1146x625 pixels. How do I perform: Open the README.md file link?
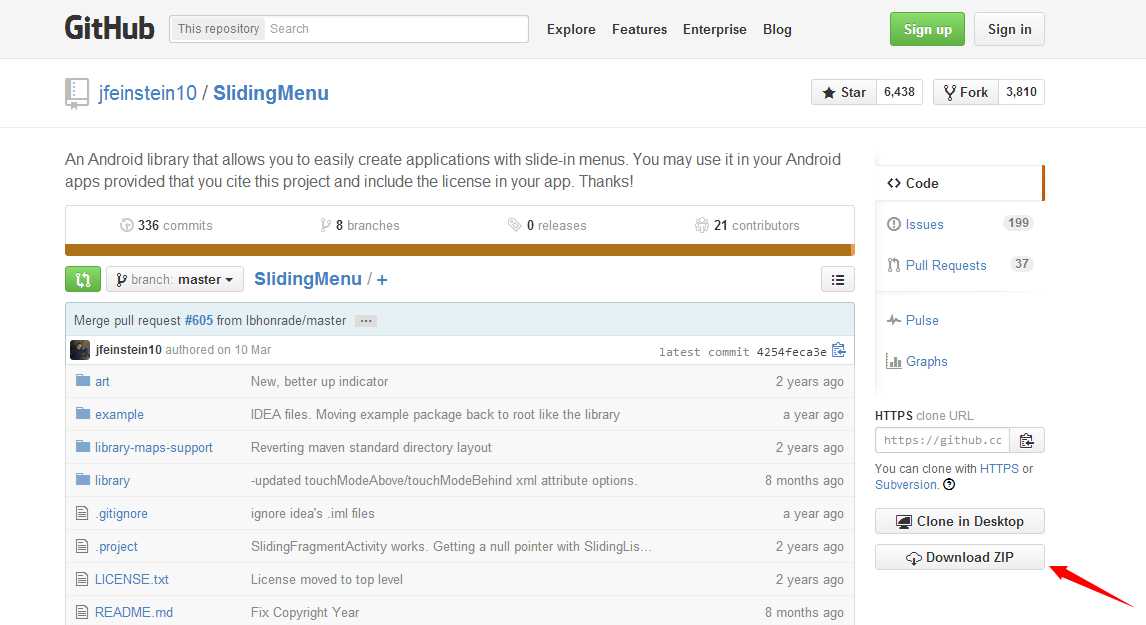click(x=134, y=613)
